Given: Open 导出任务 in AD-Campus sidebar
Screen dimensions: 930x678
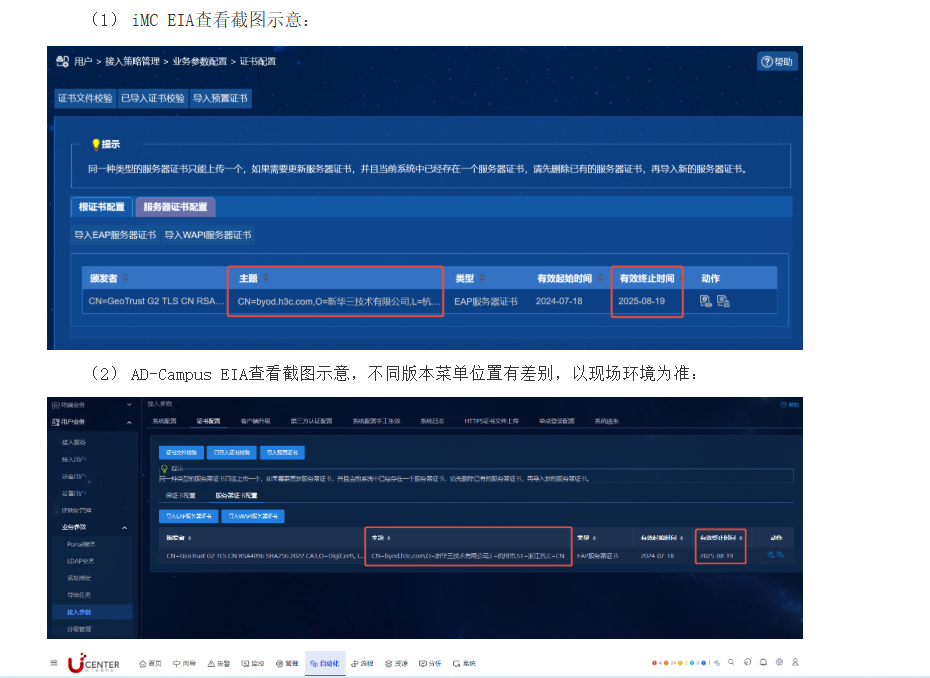Looking at the screenshot, I should click(79, 594).
